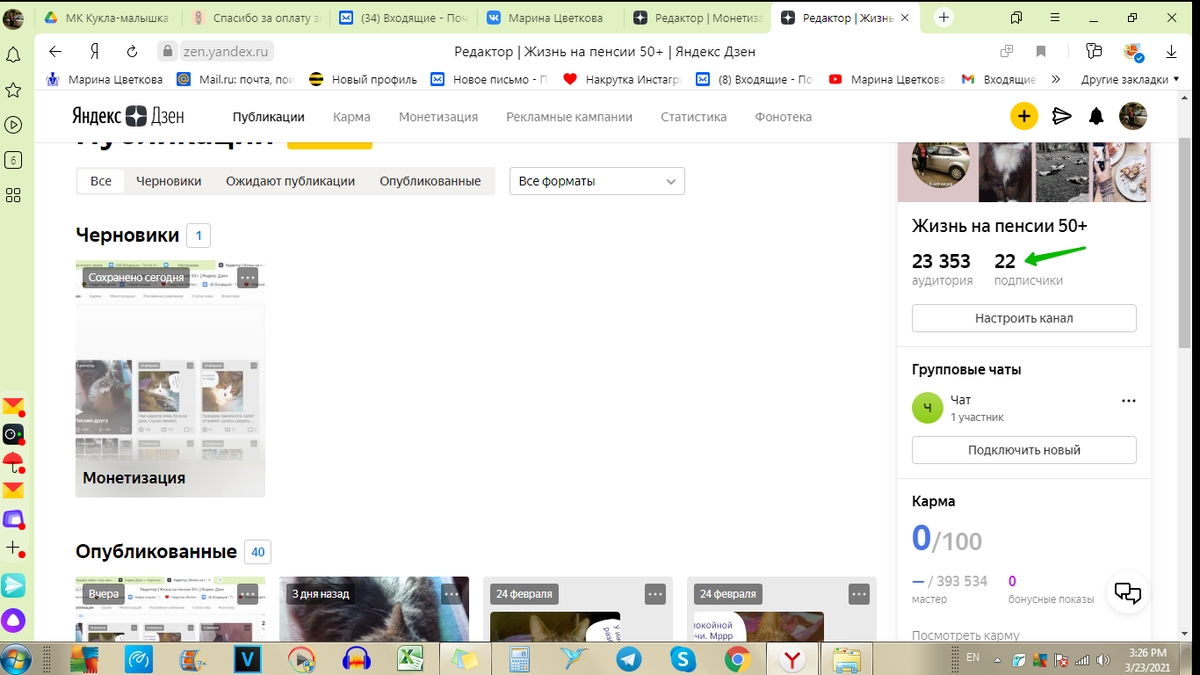Click the Настроить канал button
The image size is (1200, 675).
tap(1023, 318)
